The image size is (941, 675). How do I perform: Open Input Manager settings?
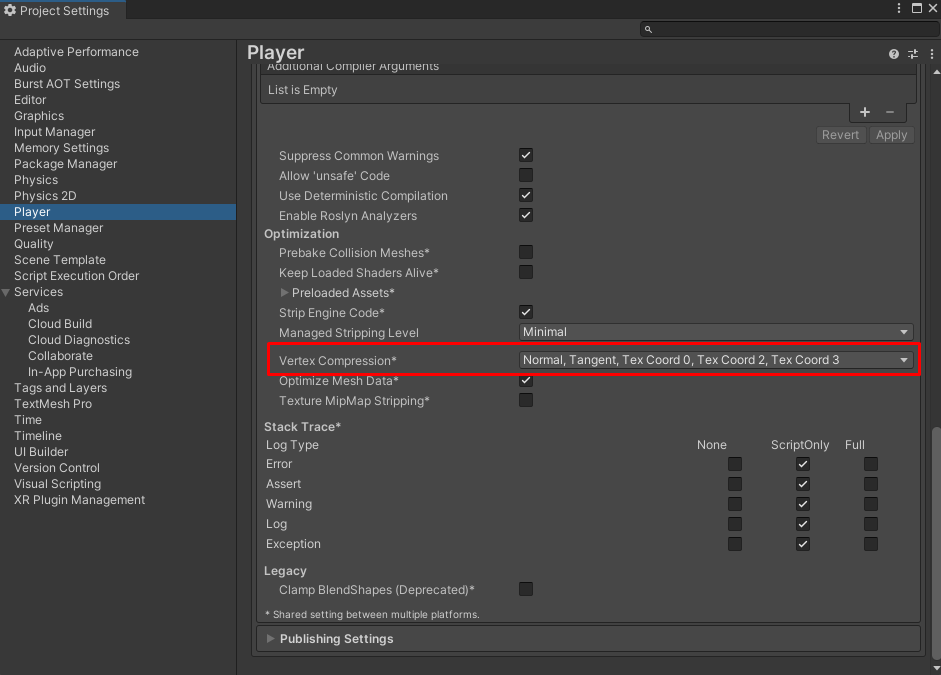[55, 131]
